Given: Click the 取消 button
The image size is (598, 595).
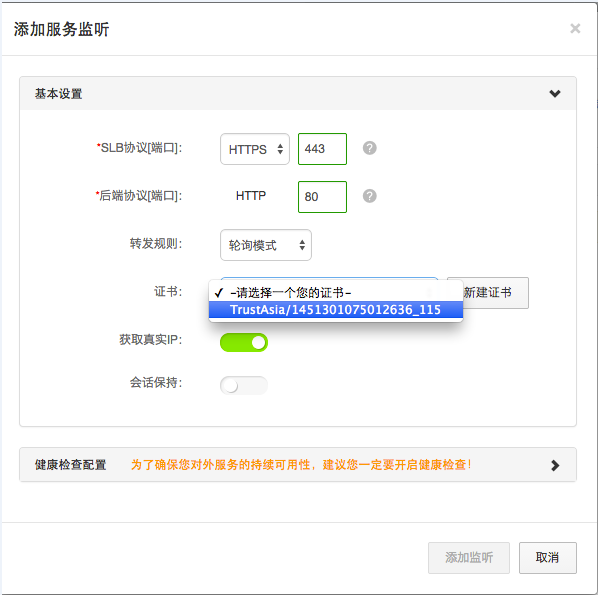Looking at the screenshot, I should (548, 558).
